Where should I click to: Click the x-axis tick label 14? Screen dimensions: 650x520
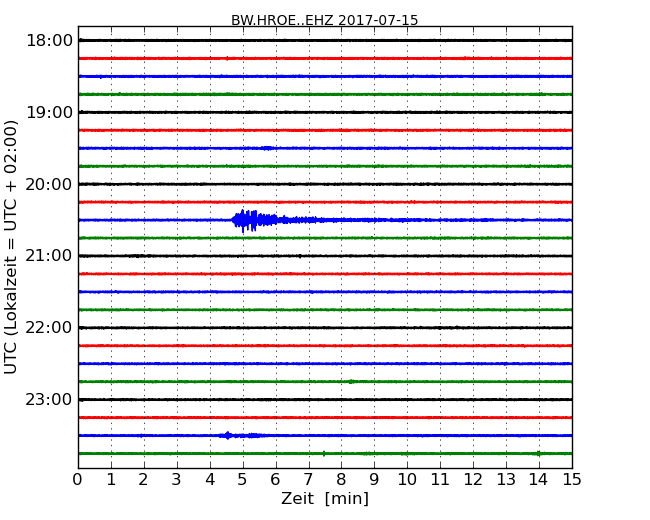(x=539, y=479)
